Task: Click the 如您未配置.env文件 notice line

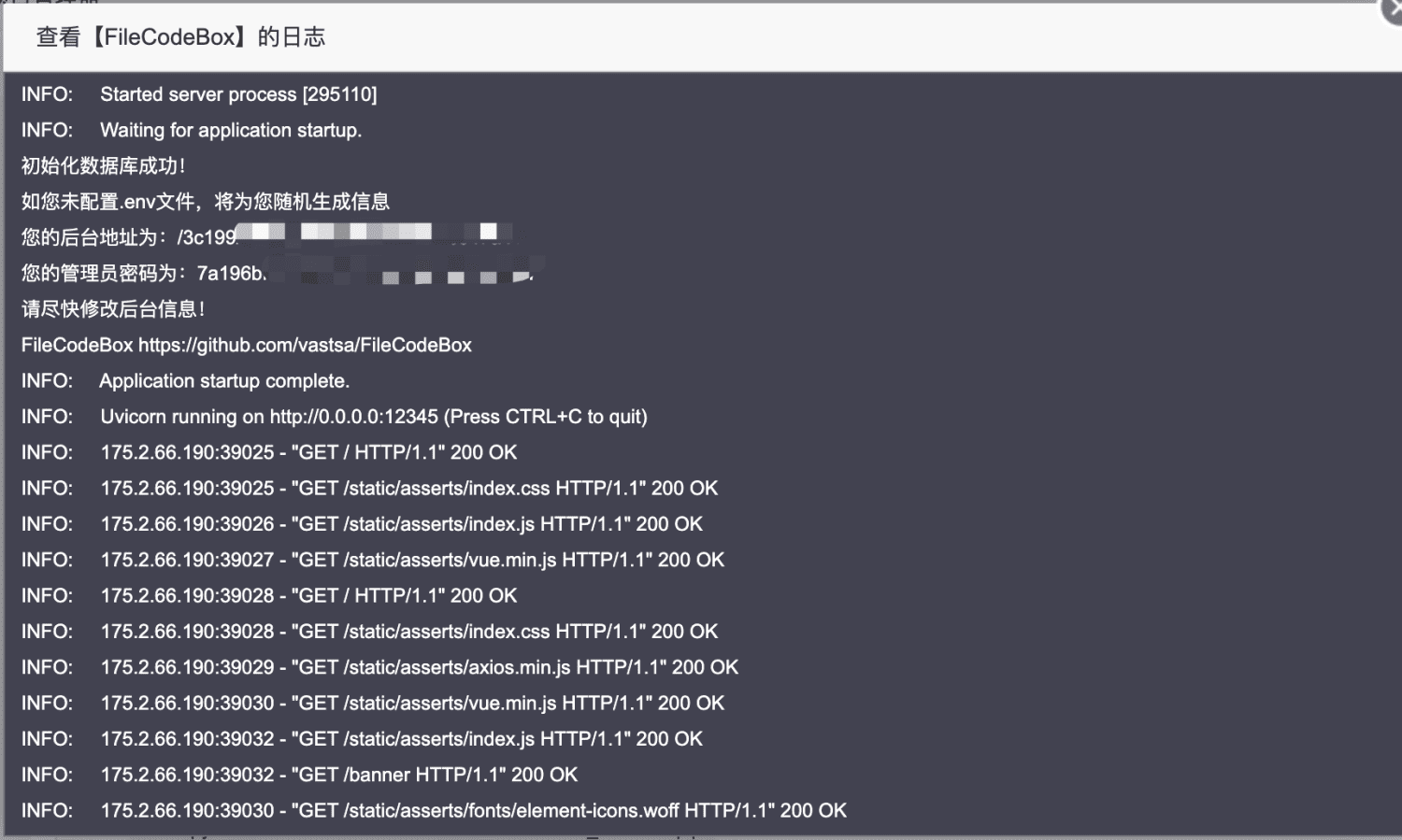Action: pyautogui.click(x=206, y=202)
